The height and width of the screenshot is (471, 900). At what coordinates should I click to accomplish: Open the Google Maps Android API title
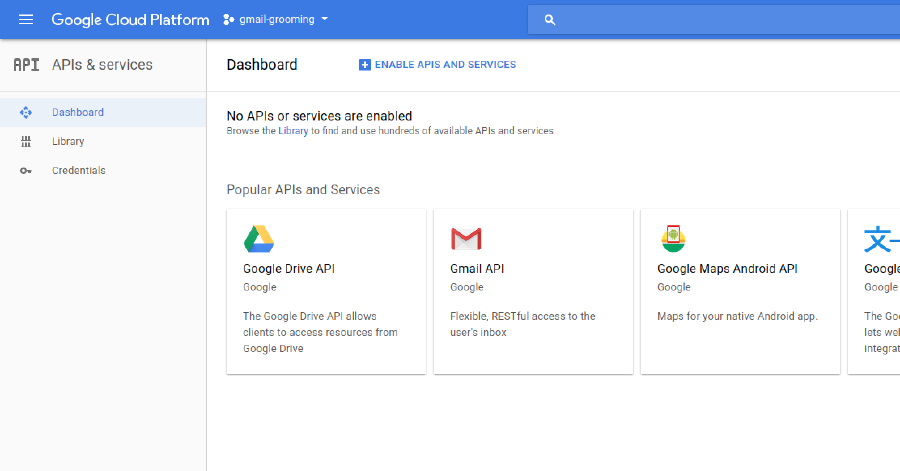coord(727,269)
